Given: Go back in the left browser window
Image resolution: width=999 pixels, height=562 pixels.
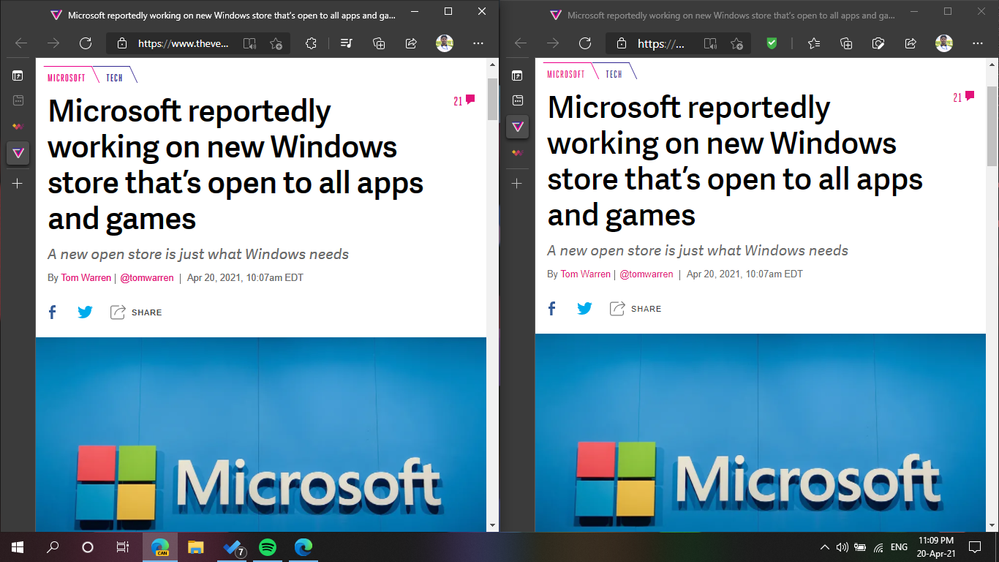Looking at the screenshot, I should [21, 43].
